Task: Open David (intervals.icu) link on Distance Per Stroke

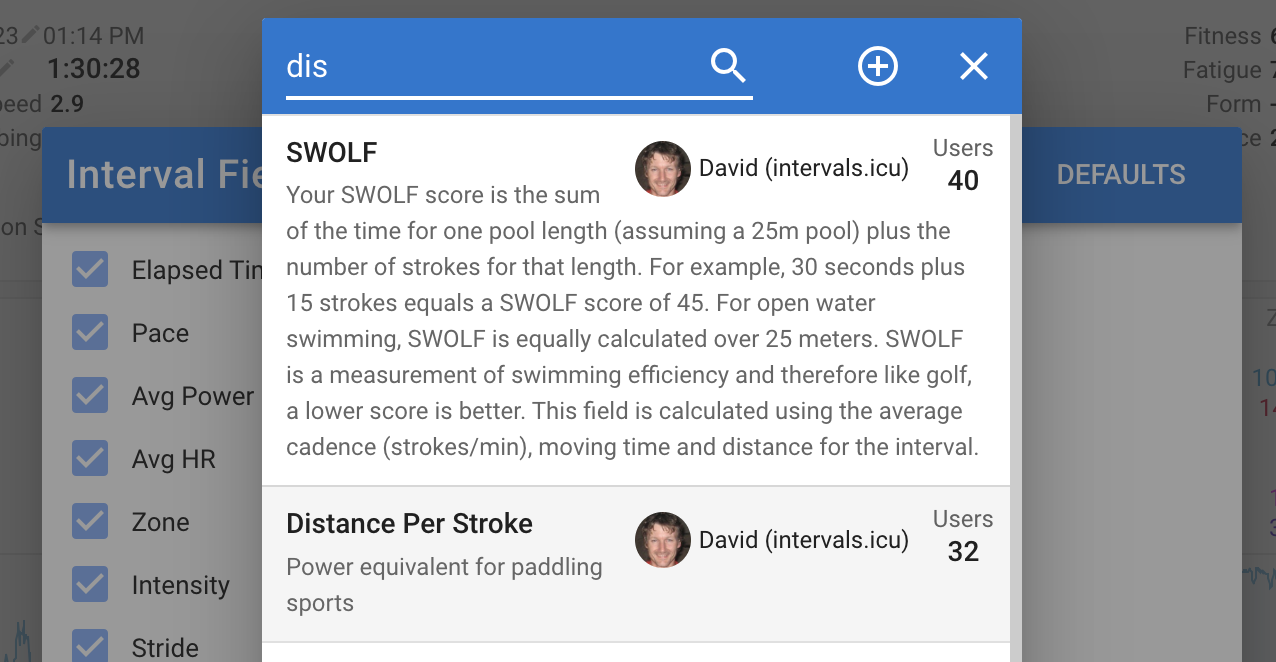Action: pyautogui.click(x=804, y=540)
